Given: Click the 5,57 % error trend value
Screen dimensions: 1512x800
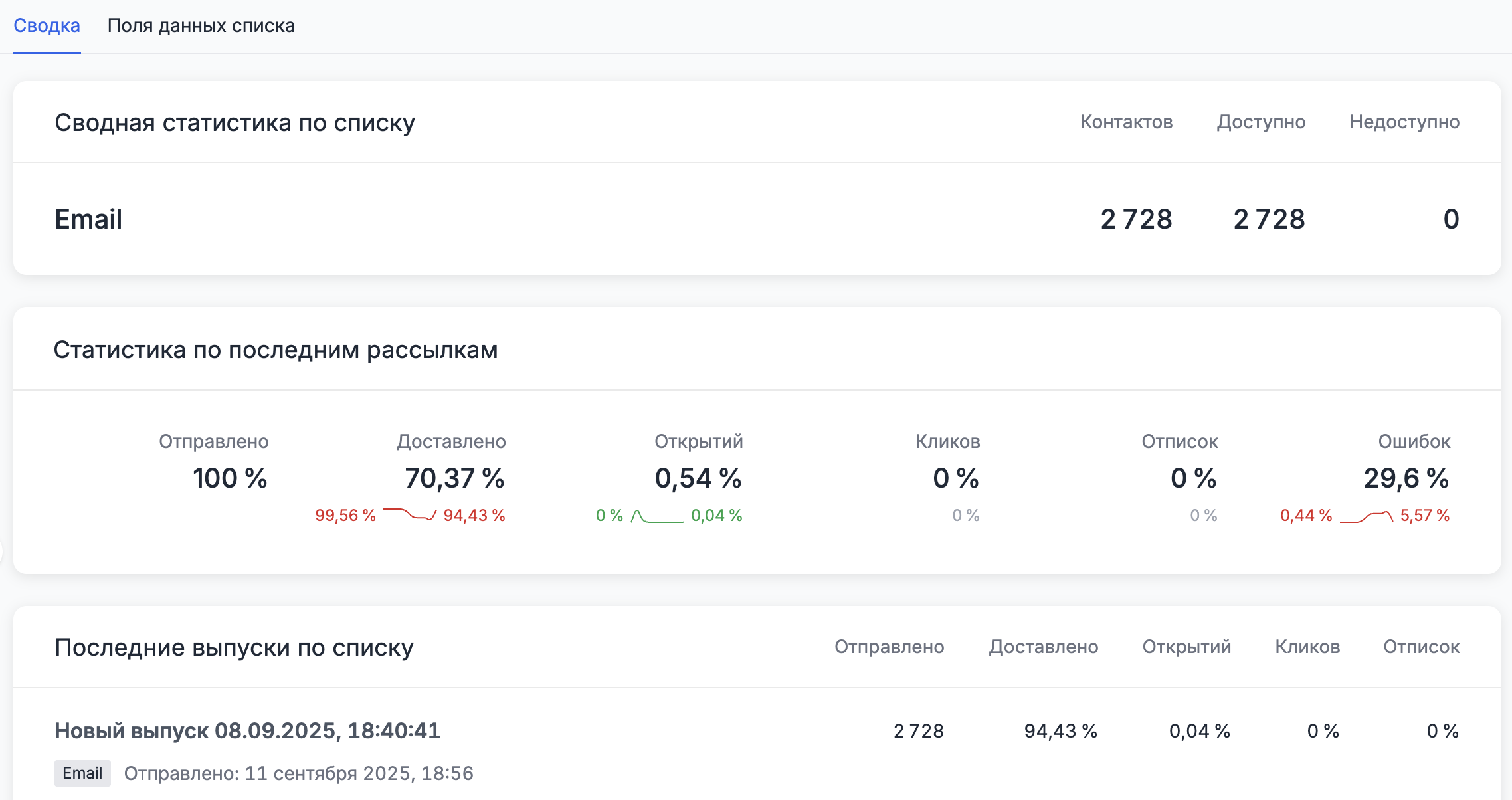Looking at the screenshot, I should [1424, 516].
